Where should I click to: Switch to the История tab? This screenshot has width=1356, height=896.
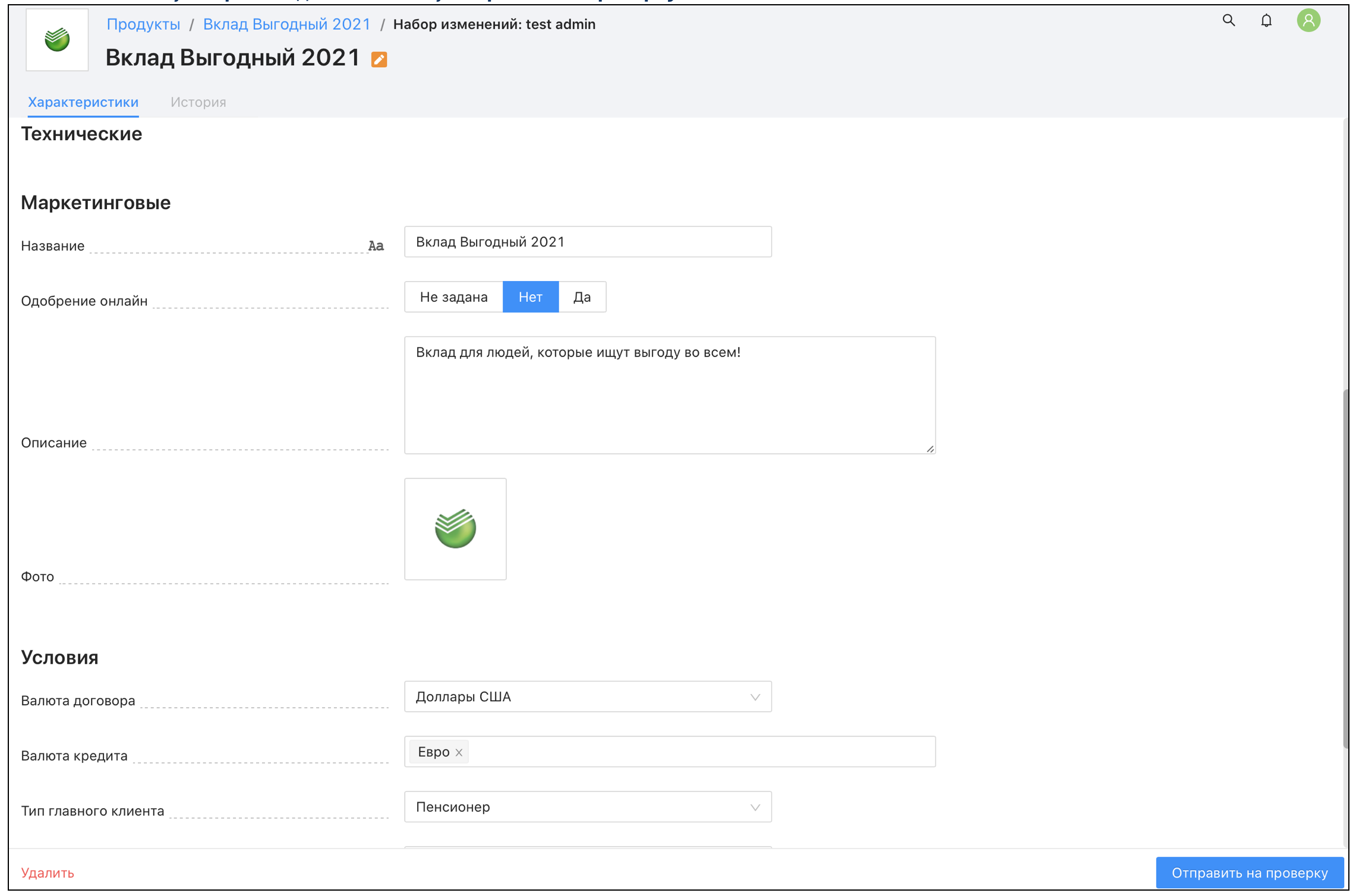198,102
